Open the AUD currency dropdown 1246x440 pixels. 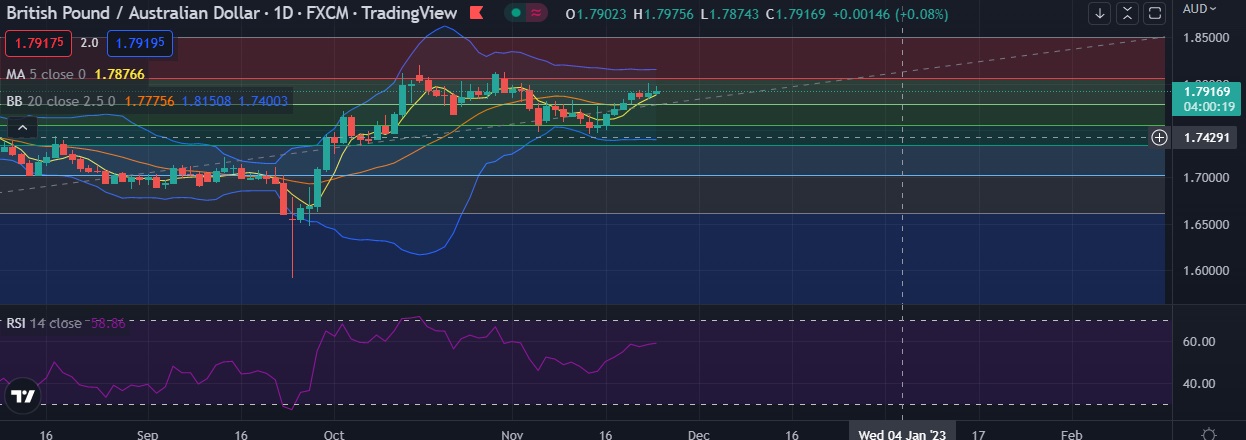click(1199, 8)
